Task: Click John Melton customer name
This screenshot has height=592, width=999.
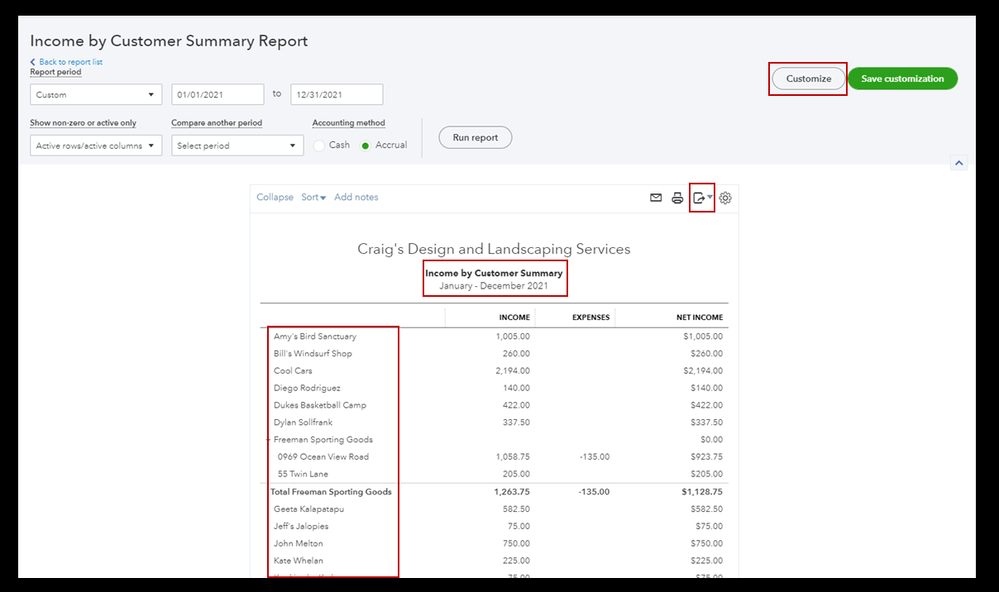Action: pyautogui.click(x=298, y=544)
